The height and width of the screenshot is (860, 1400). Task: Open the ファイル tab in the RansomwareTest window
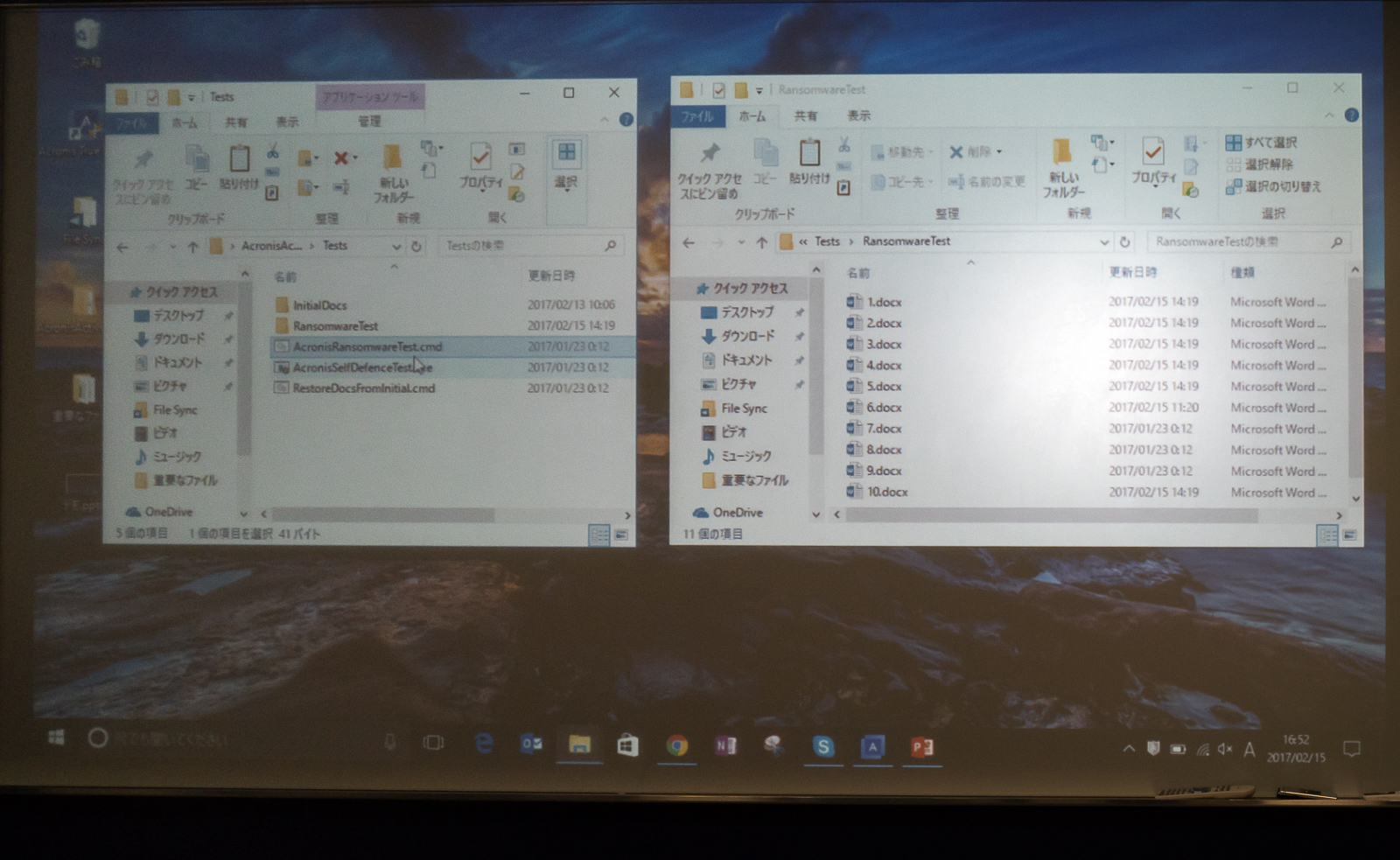[x=696, y=116]
